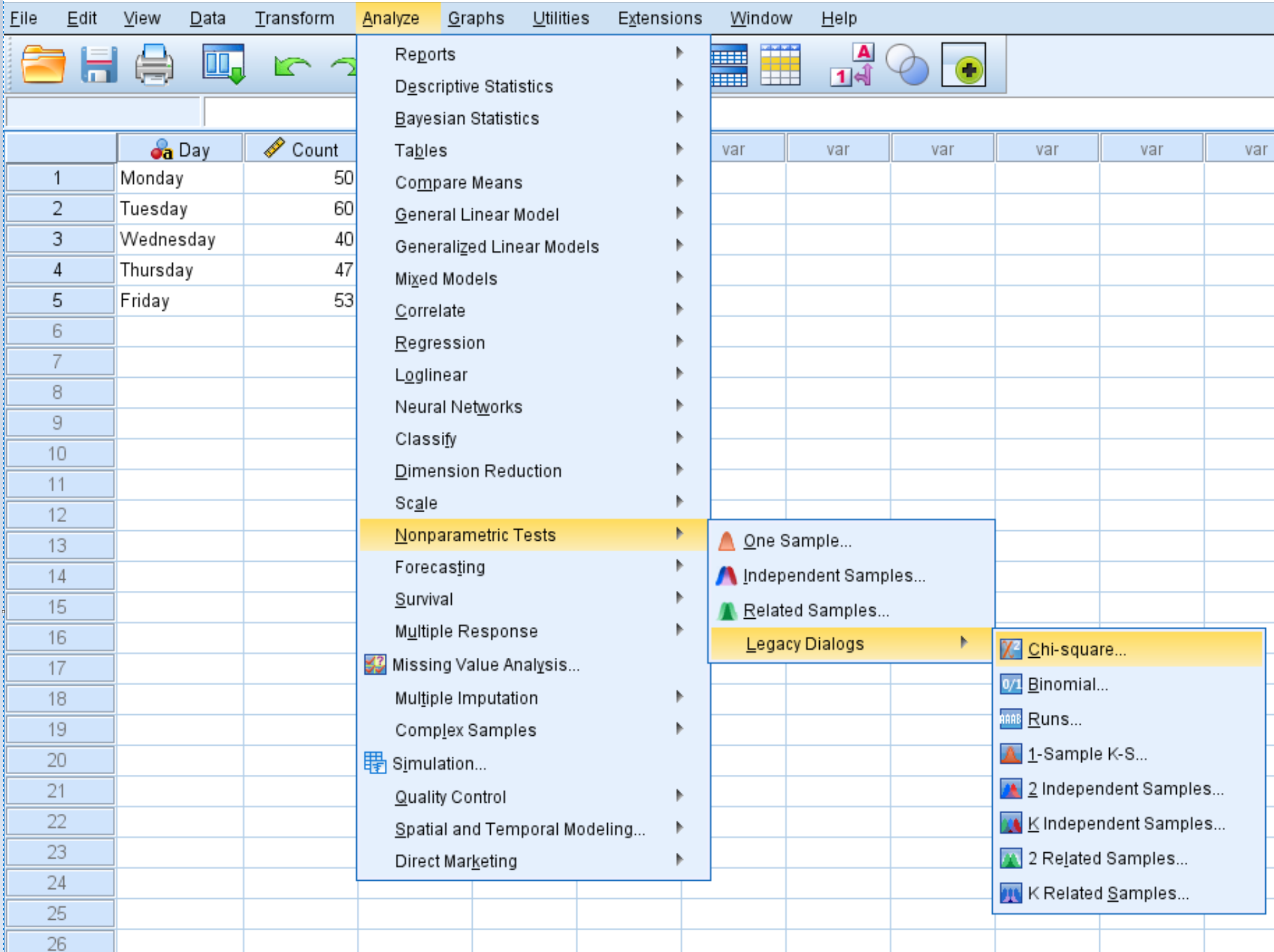
Task: Click the Independent Samples curves icon
Action: [x=726, y=575]
